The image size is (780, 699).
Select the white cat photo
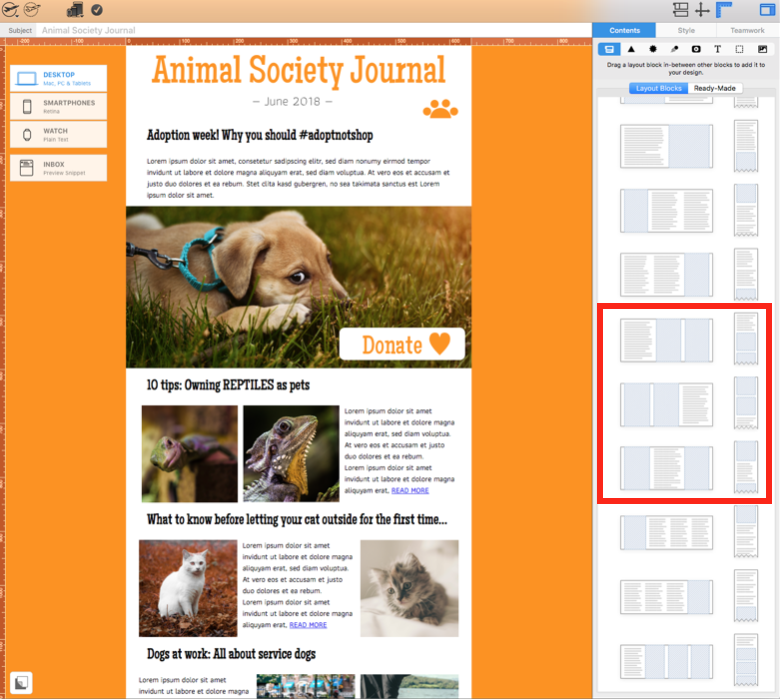pyautogui.click(x=188, y=589)
